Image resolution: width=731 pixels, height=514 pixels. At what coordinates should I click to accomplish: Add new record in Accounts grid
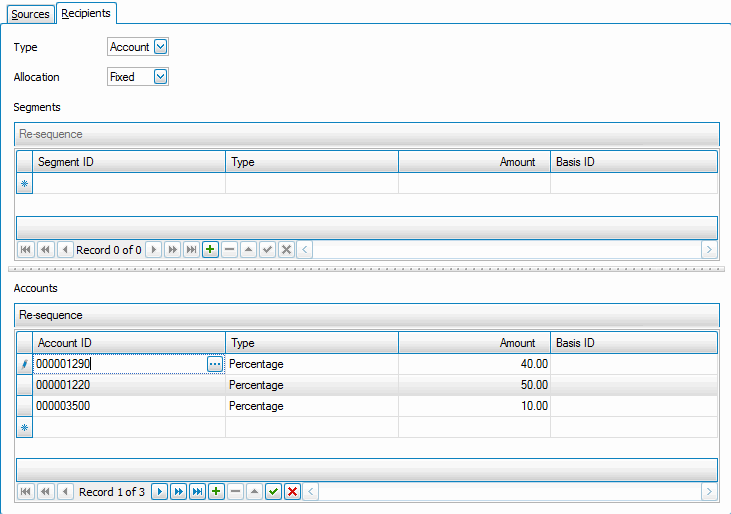click(x=216, y=492)
